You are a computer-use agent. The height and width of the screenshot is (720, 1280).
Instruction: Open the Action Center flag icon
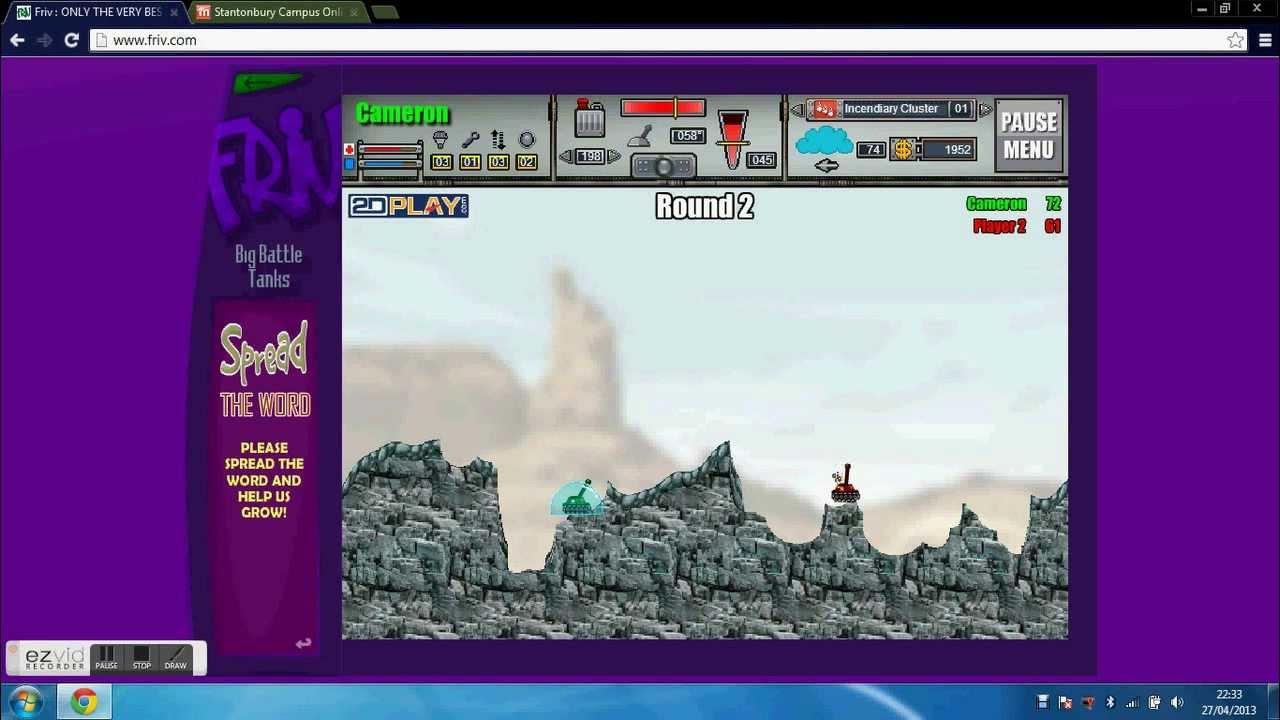(x=1065, y=702)
